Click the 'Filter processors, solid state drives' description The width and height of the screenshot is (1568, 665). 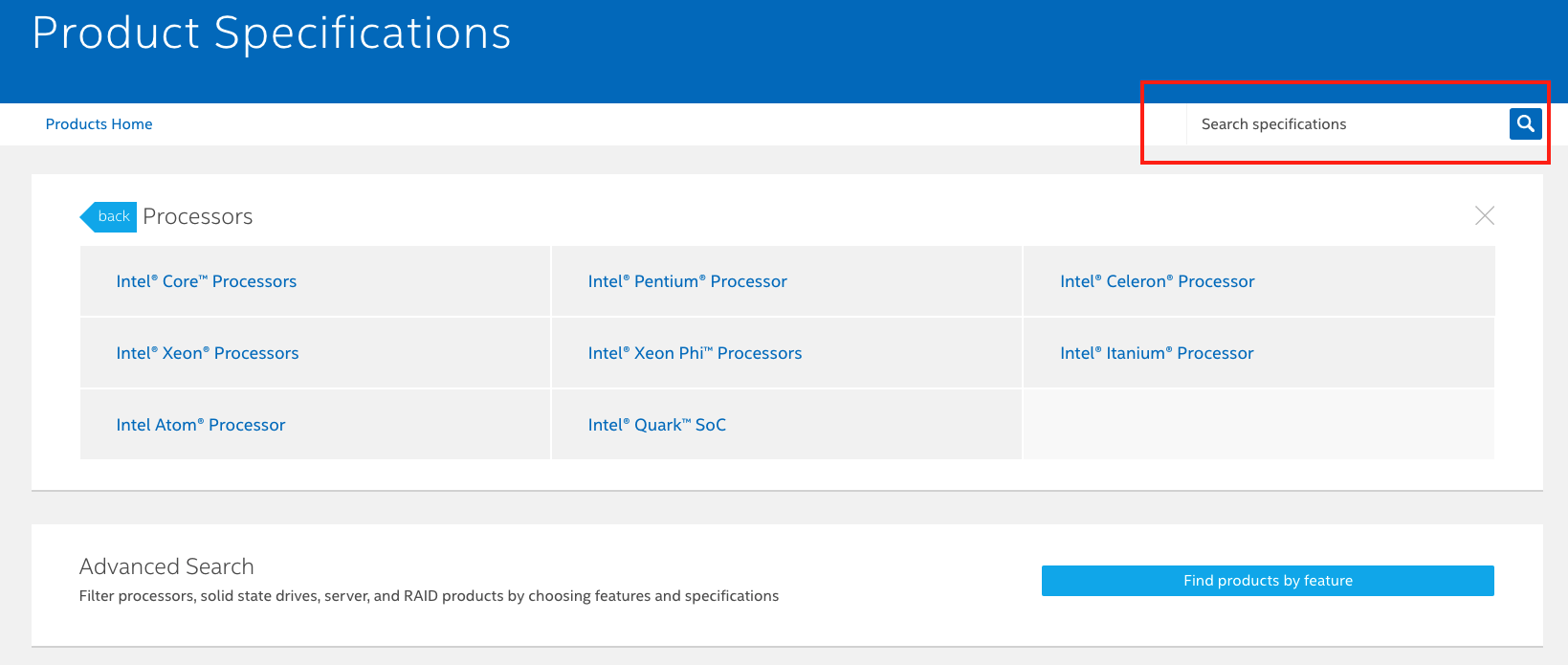(x=429, y=596)
